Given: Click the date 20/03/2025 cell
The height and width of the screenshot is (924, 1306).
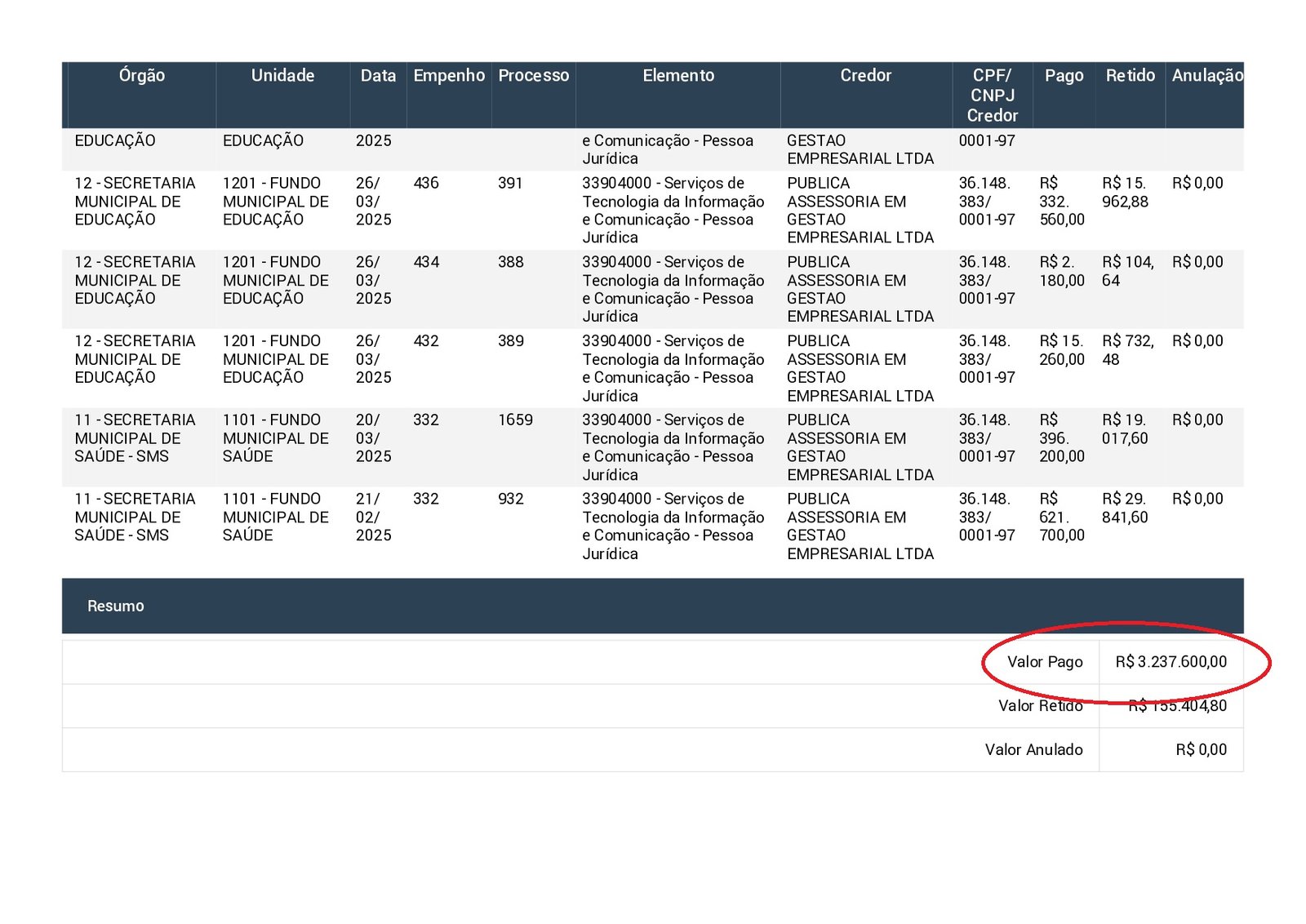Looking at the screenshot, I should point(373,438).
